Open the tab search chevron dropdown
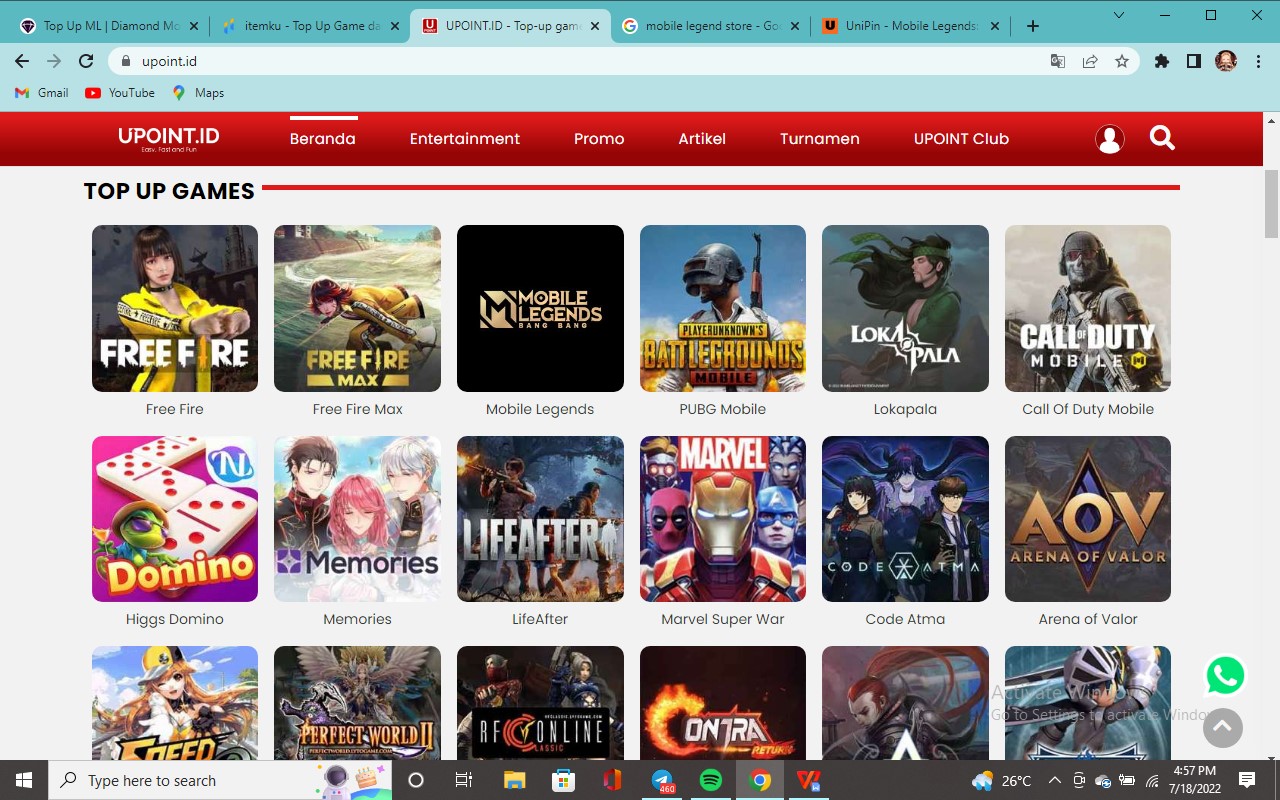The image size is (1280, 800). pyautogui.click(x=1118, y=15)
